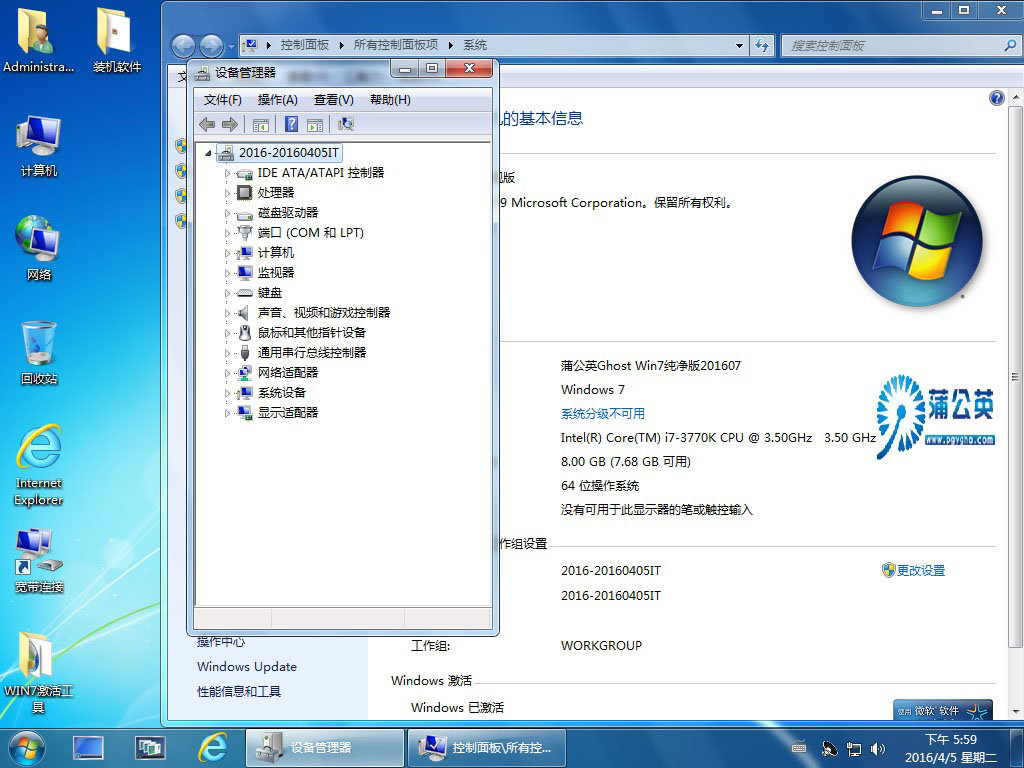
Task: Open the 查看(V) menu
Action: click(x=333, y=100)
